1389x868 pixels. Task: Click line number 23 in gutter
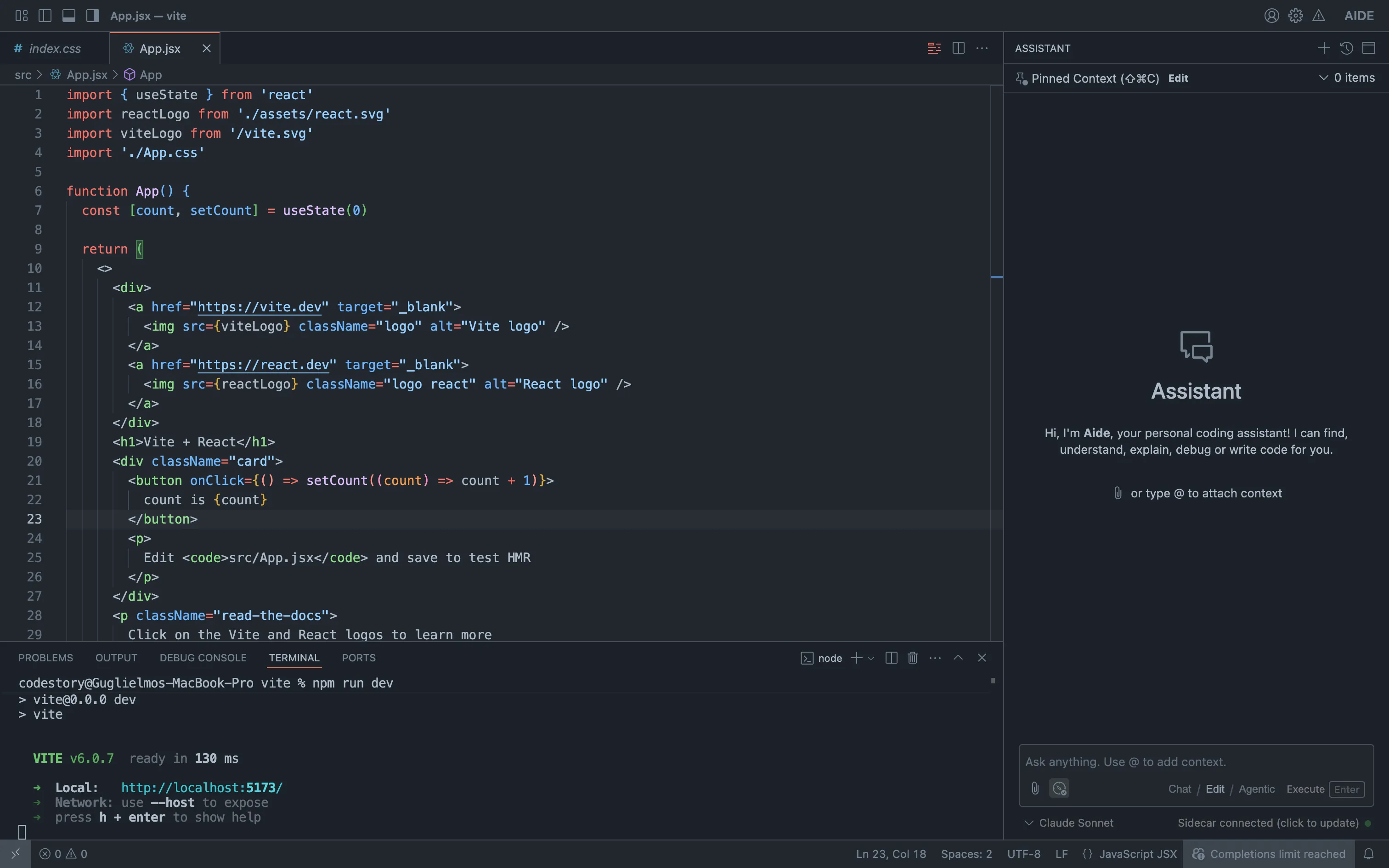point(34,519)
